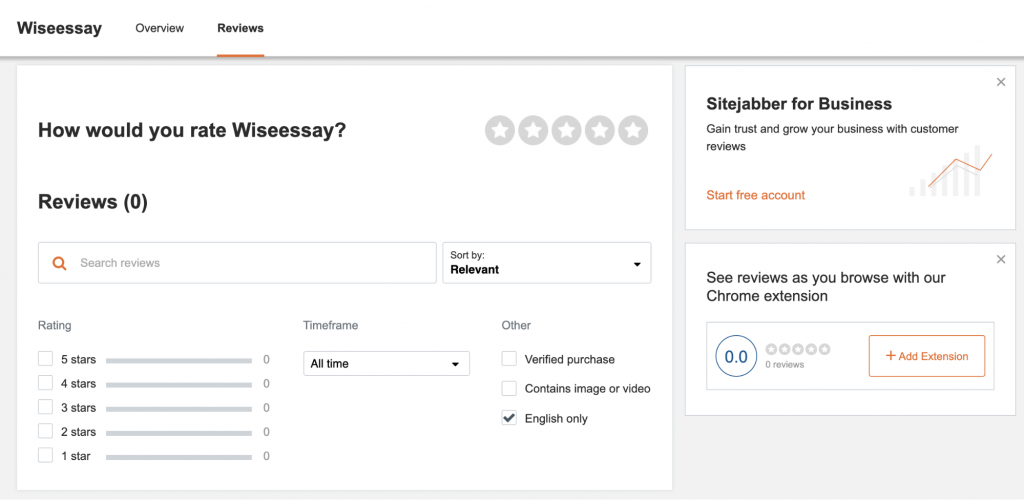Switch to the Overview tab
1024x500 pixels.
tap(159, 28)
